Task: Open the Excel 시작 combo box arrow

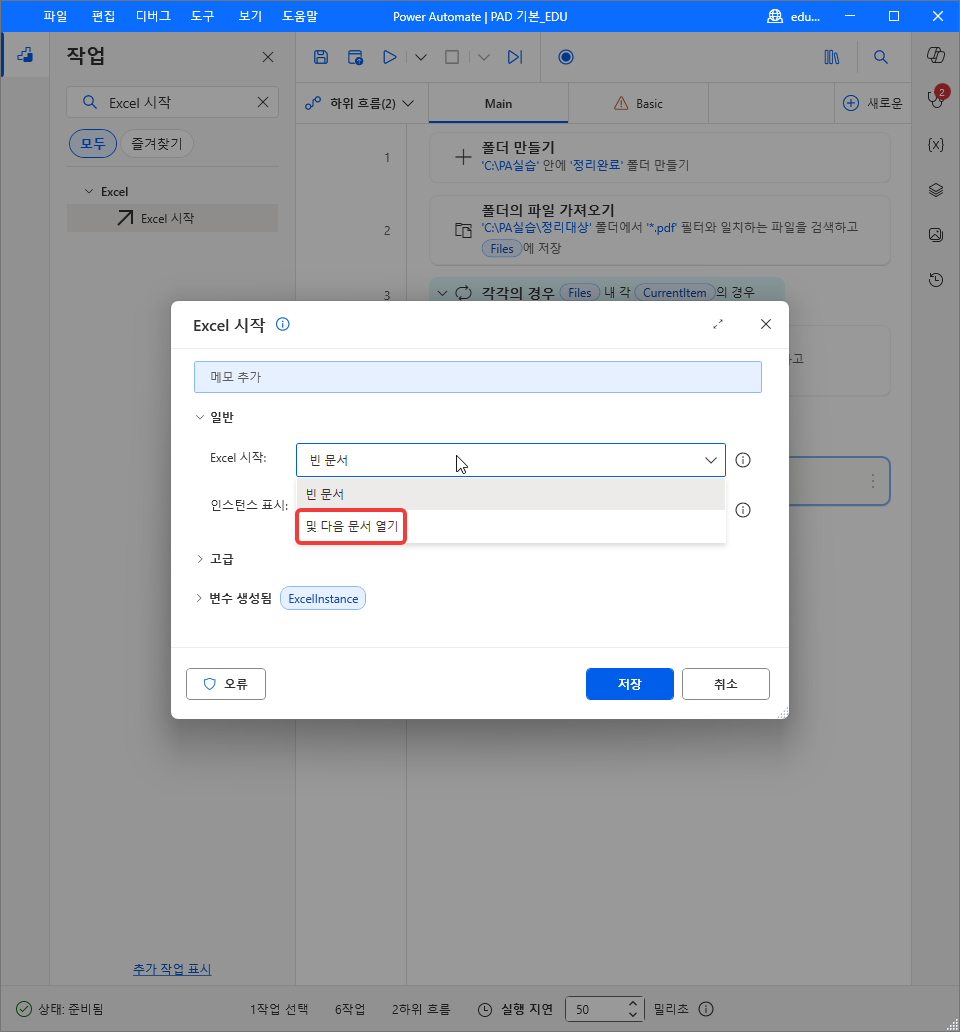Action: click(711, 460)
